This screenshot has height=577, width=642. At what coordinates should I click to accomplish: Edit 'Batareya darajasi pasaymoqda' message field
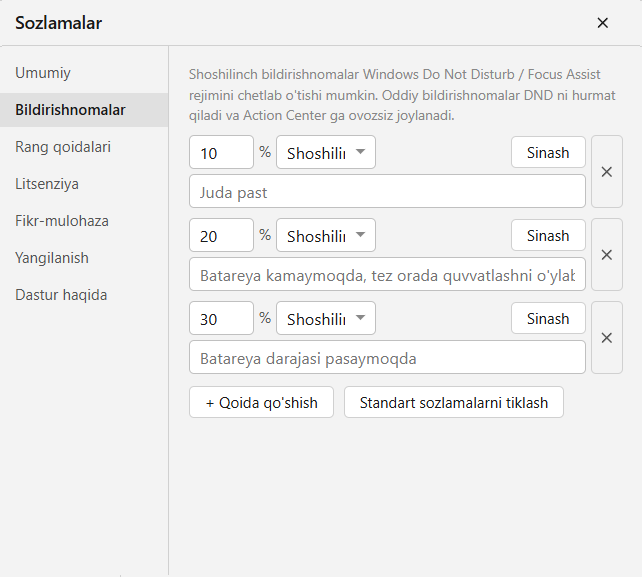click(x=387, y=357)
